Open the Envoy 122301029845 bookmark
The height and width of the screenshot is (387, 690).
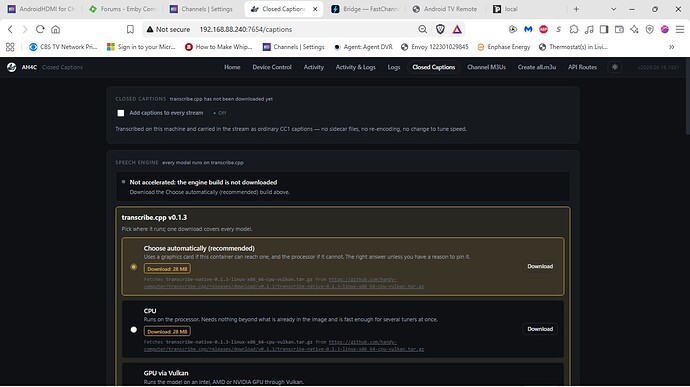[x=435, y=47]
